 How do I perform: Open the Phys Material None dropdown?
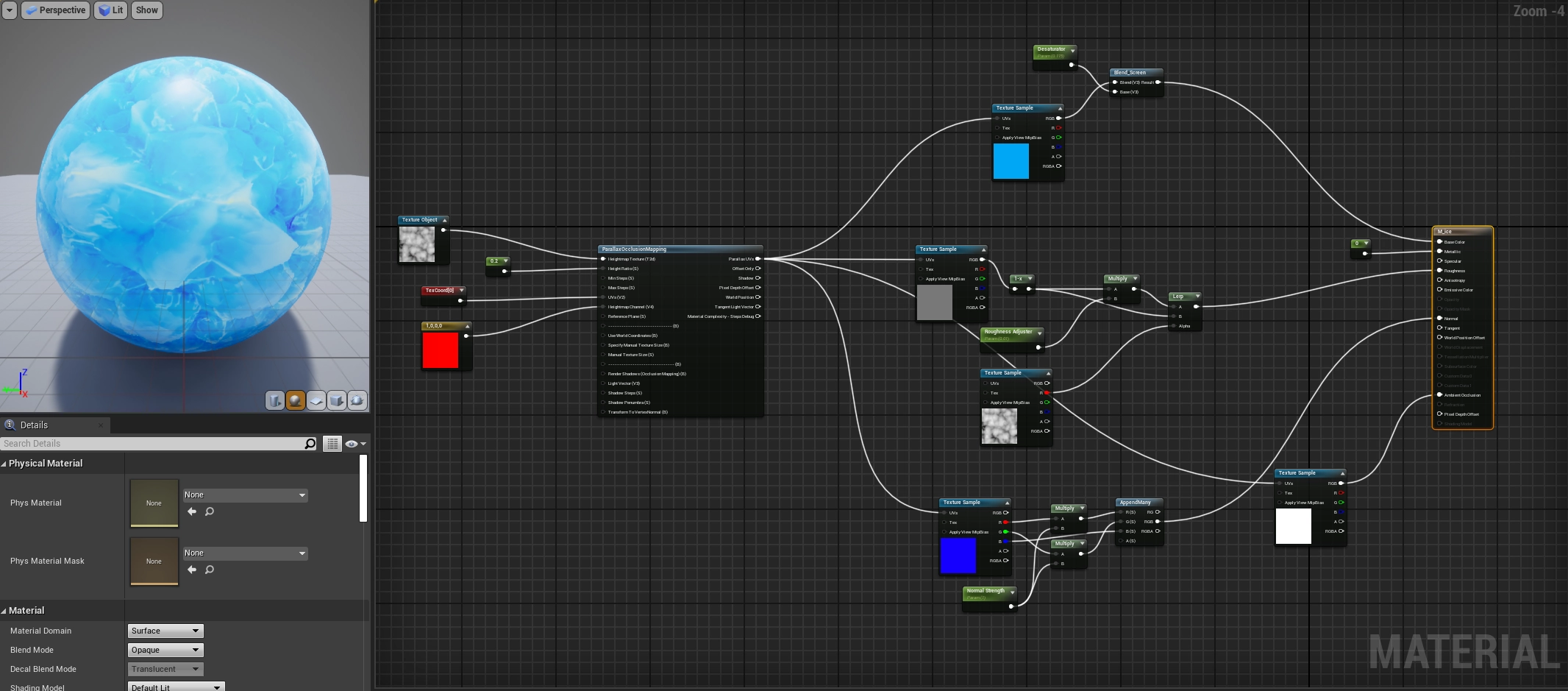click(245, 495)
